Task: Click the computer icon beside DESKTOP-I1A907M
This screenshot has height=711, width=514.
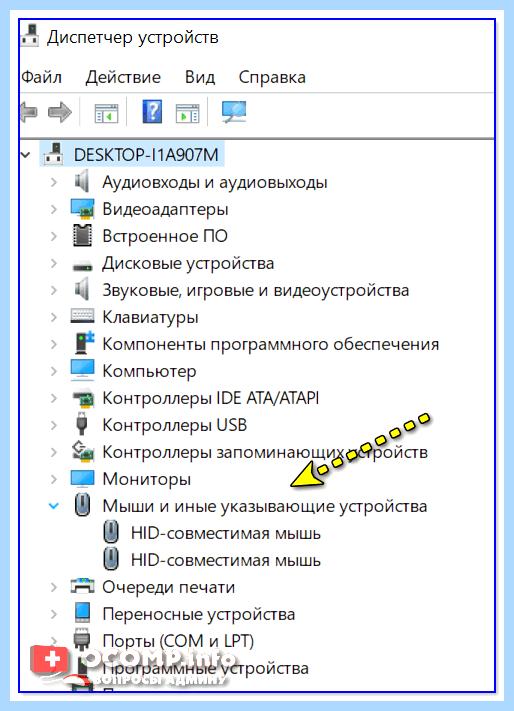Action: [x=53, y=154]
